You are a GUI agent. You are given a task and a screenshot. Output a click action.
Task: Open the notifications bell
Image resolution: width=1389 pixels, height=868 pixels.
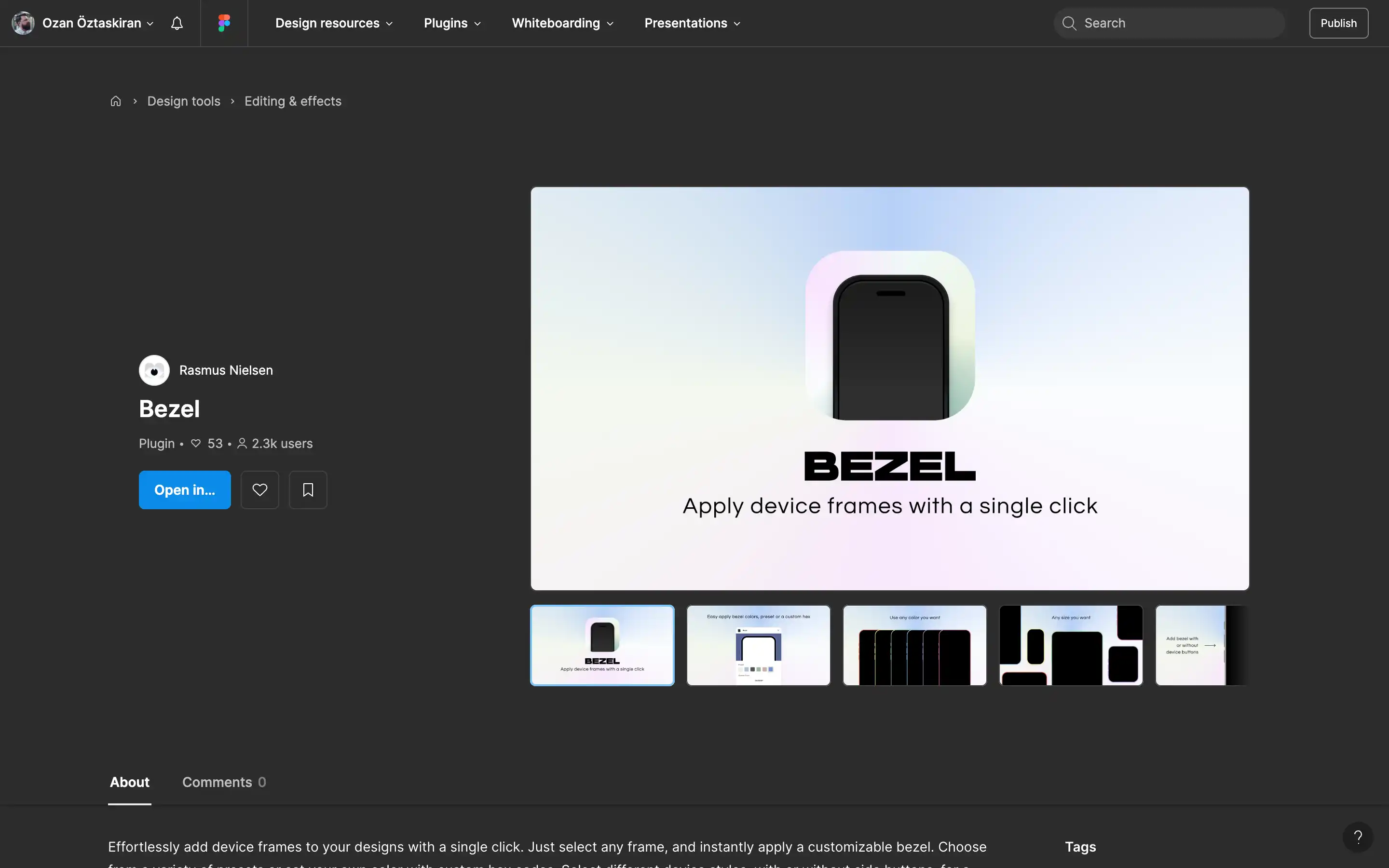(x=177, y=23)
